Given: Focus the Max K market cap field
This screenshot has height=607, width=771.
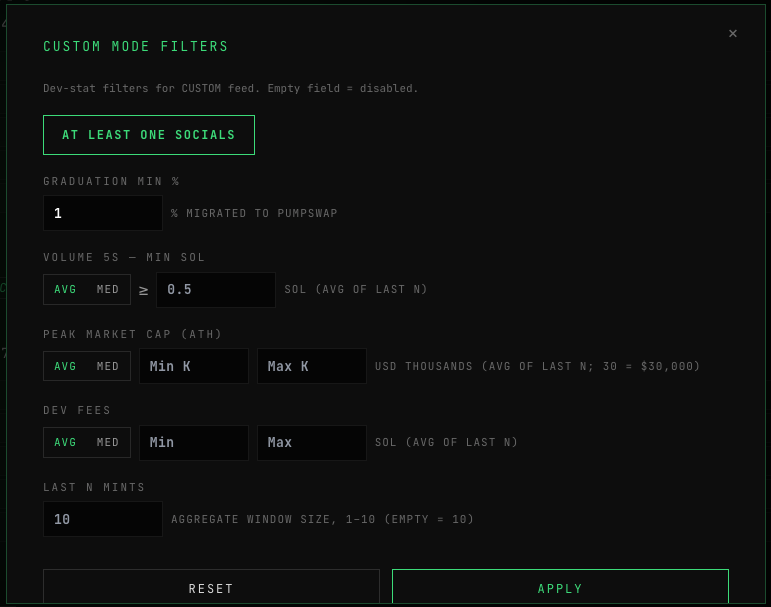Looking at the screenshot, I should (312, 366).
